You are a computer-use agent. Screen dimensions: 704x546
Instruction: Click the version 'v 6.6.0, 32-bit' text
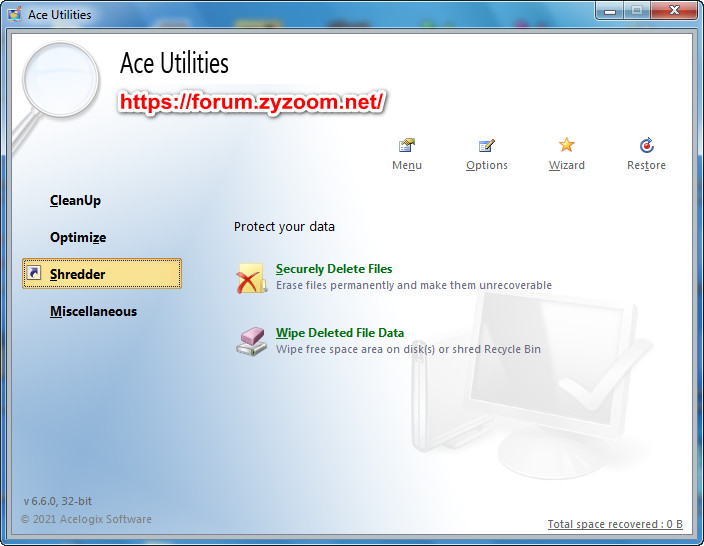[57, 501]
